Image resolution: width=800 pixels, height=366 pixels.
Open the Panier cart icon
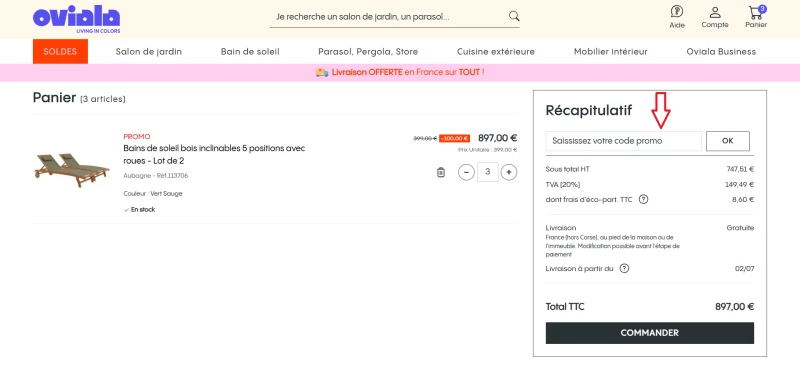[756, 17]
